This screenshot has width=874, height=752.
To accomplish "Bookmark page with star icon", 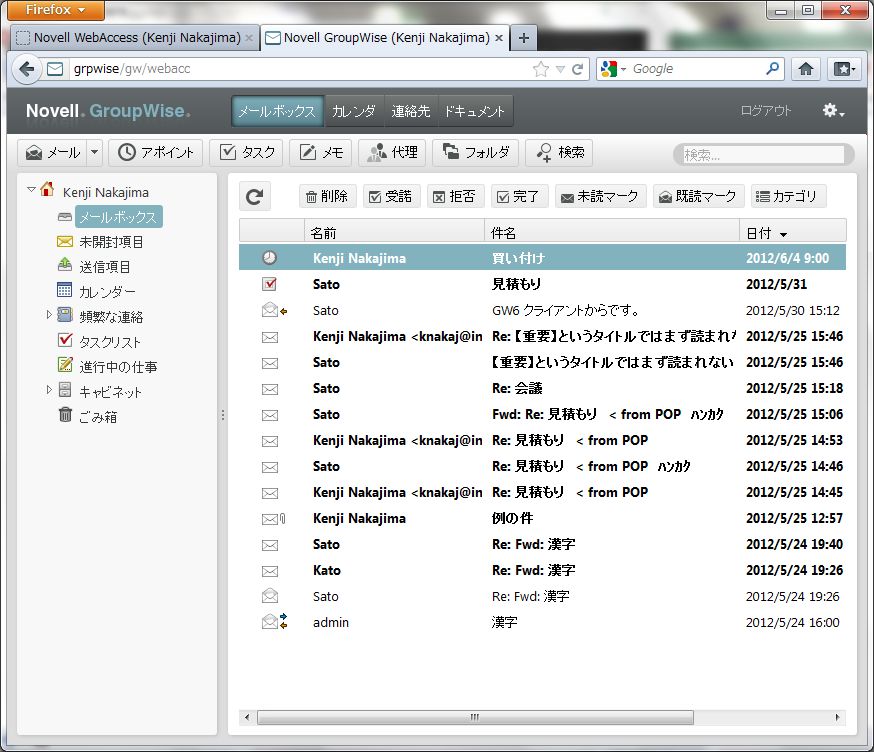I will click(x=541, y=69).
